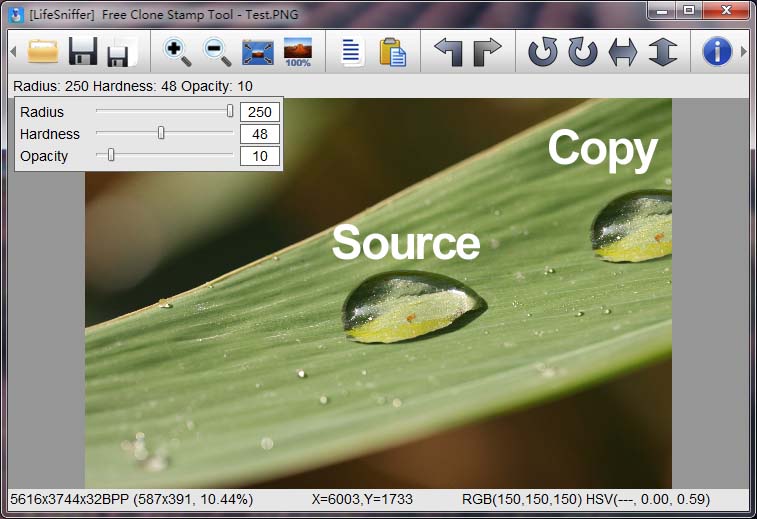Click the Hardness slider handle
The image size is (757, 519).
161,133
